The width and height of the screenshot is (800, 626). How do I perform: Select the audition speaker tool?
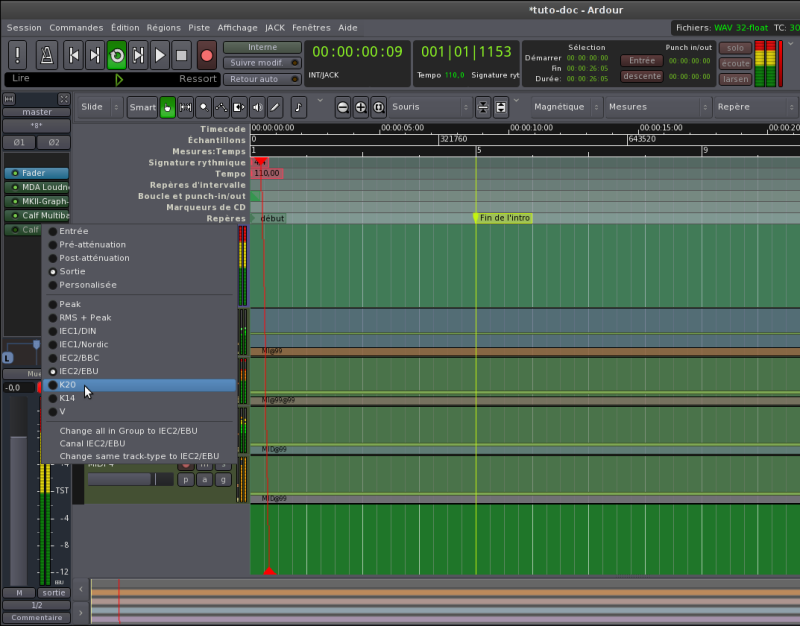coord(257,107)
